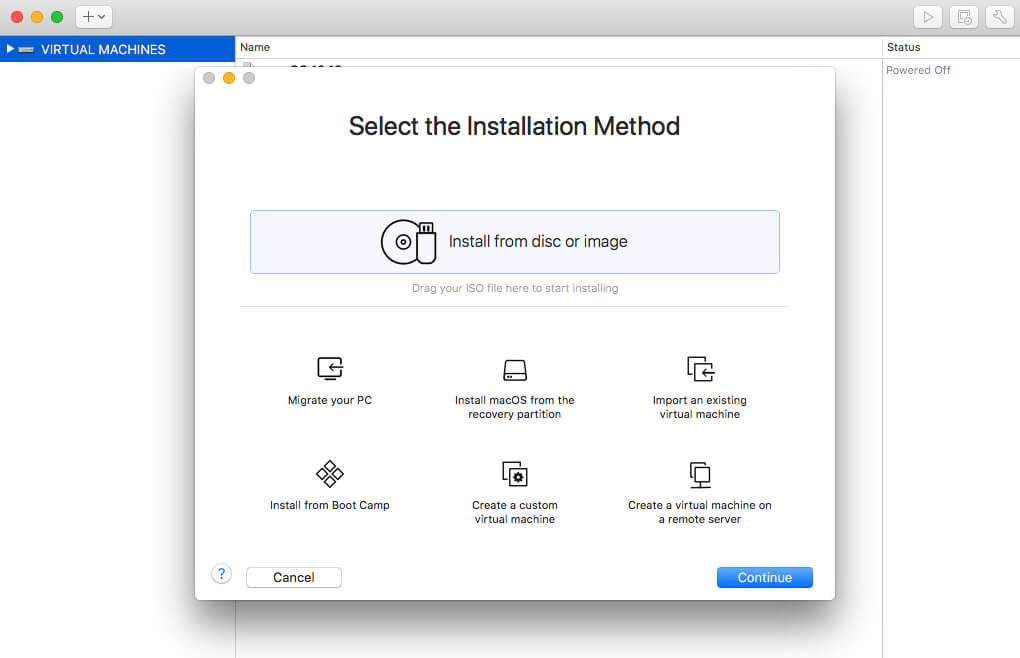Maximize the main window with green button

[57, 17]
